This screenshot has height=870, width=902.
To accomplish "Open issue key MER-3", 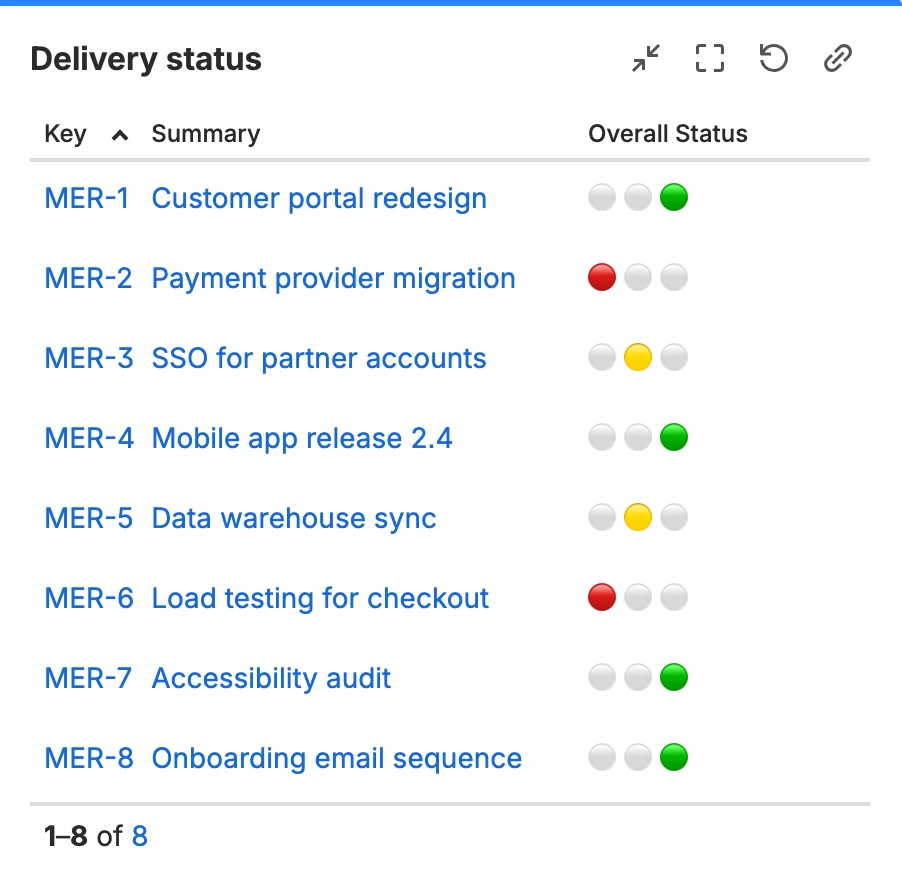I will point(89,358).
